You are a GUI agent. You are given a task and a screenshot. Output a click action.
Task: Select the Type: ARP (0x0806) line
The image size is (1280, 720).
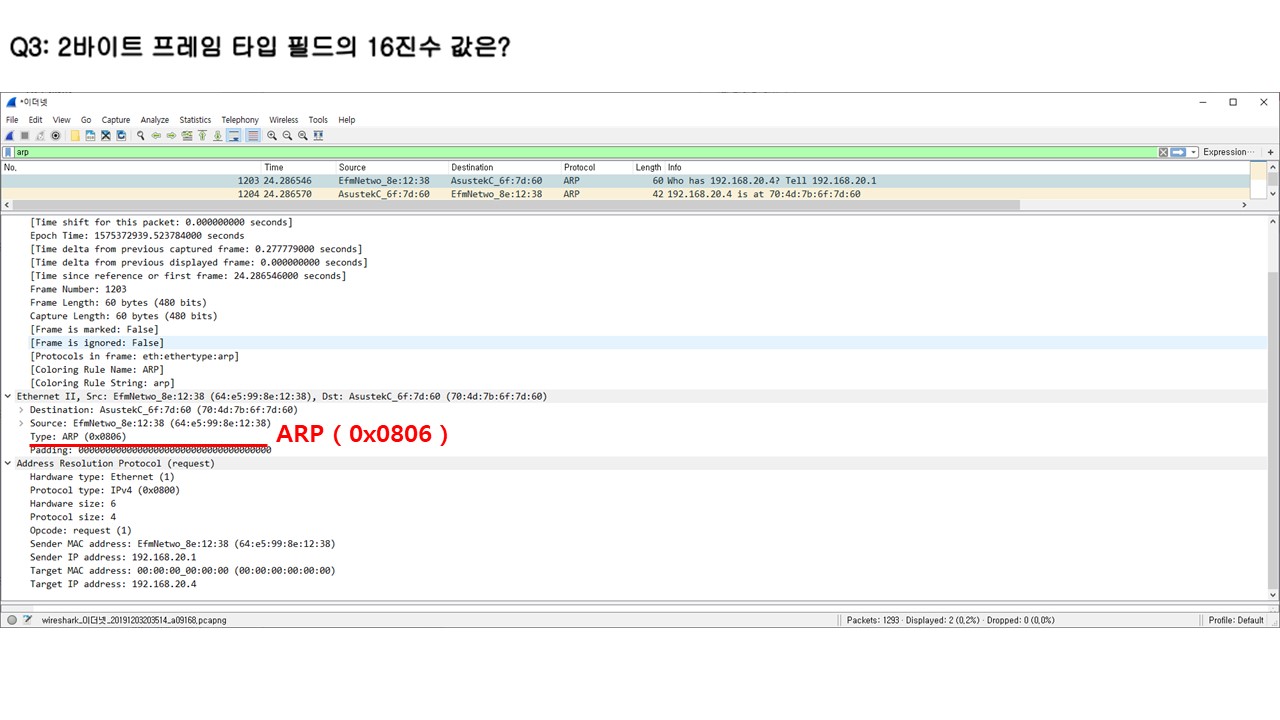78,437
